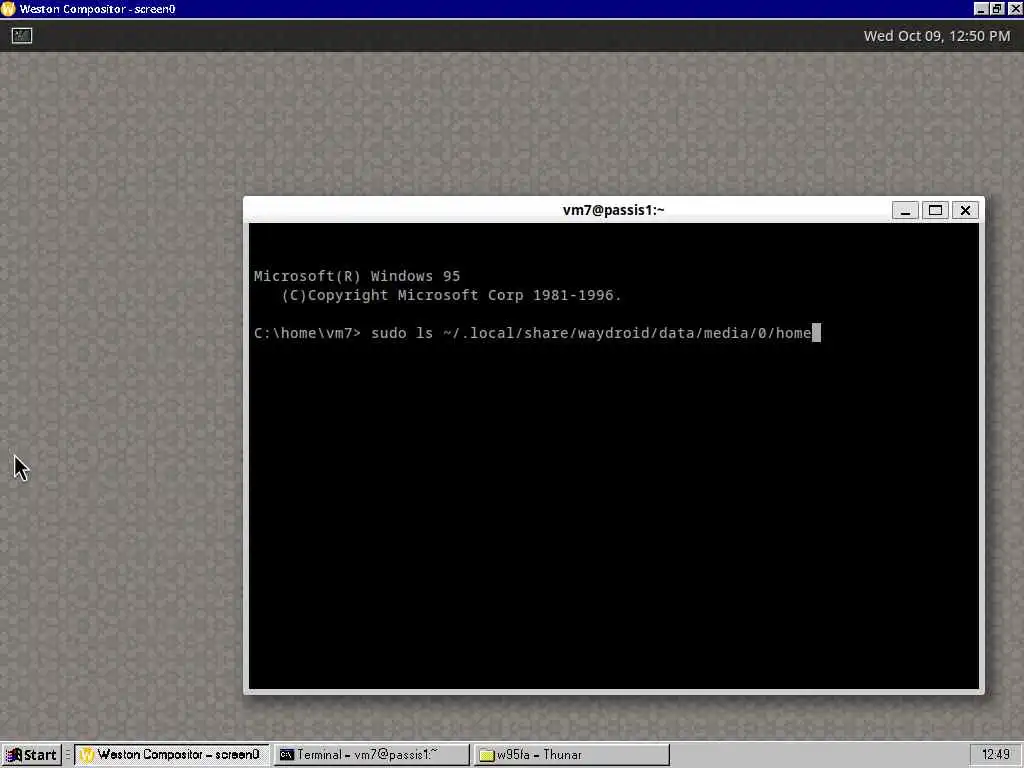
Task: Click the vm7@passis1:~ window title bar
Action: click(613, 210)
